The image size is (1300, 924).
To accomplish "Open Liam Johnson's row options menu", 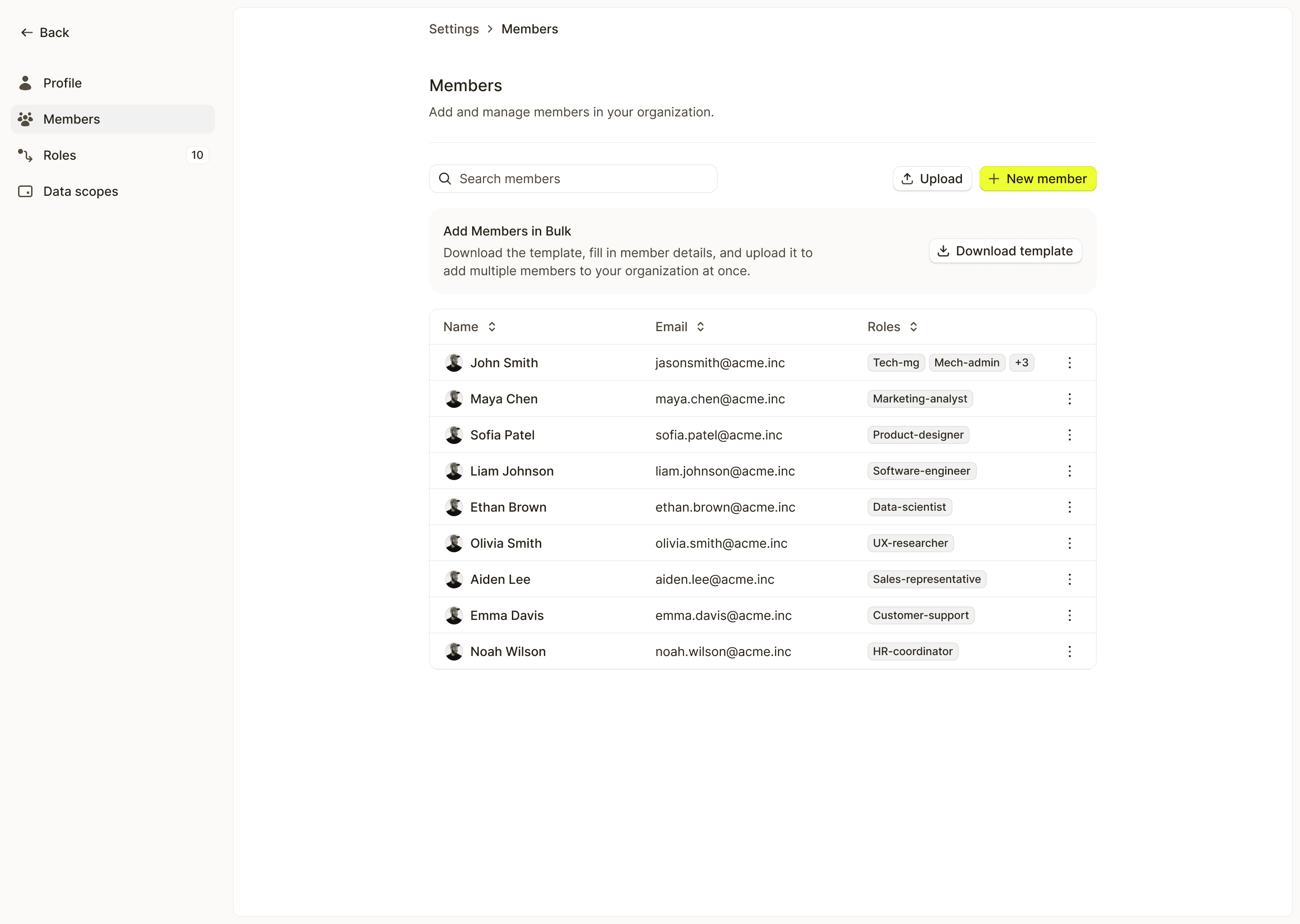I will pos(1069,471).
